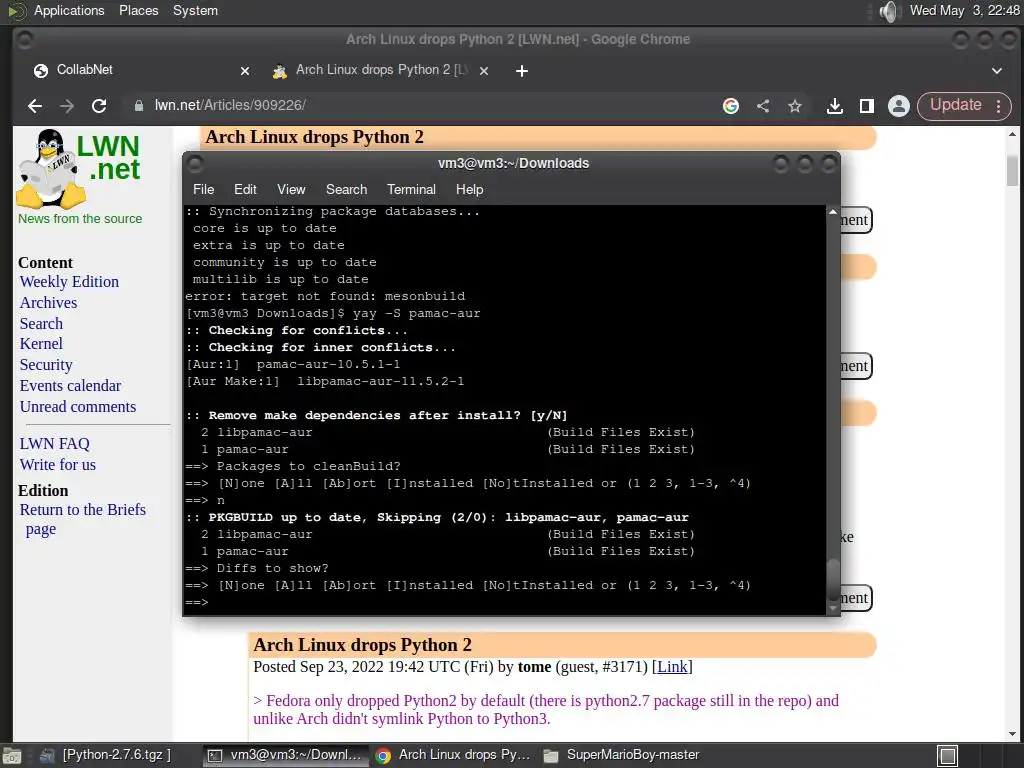Open terminal Help menu
This screenshot has height=768, width=1024.
(469, 189)
